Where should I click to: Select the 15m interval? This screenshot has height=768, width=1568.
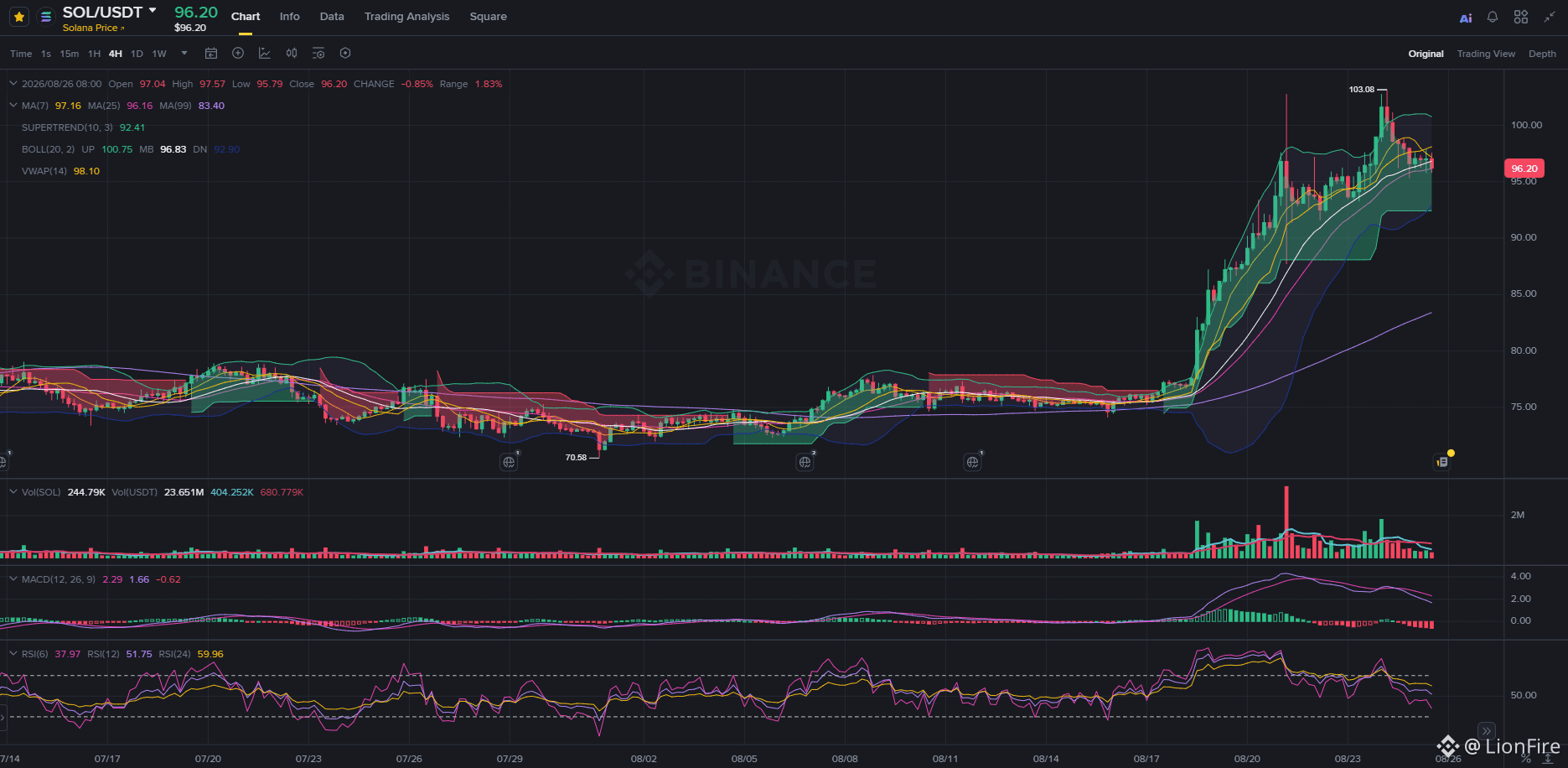pos(70,54)
